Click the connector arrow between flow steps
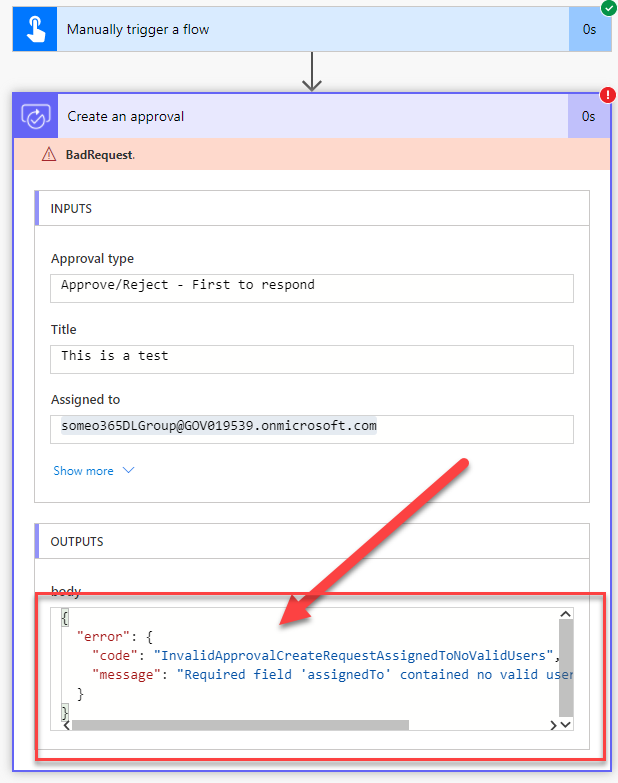Screen dimensions: 618x783 312,73
